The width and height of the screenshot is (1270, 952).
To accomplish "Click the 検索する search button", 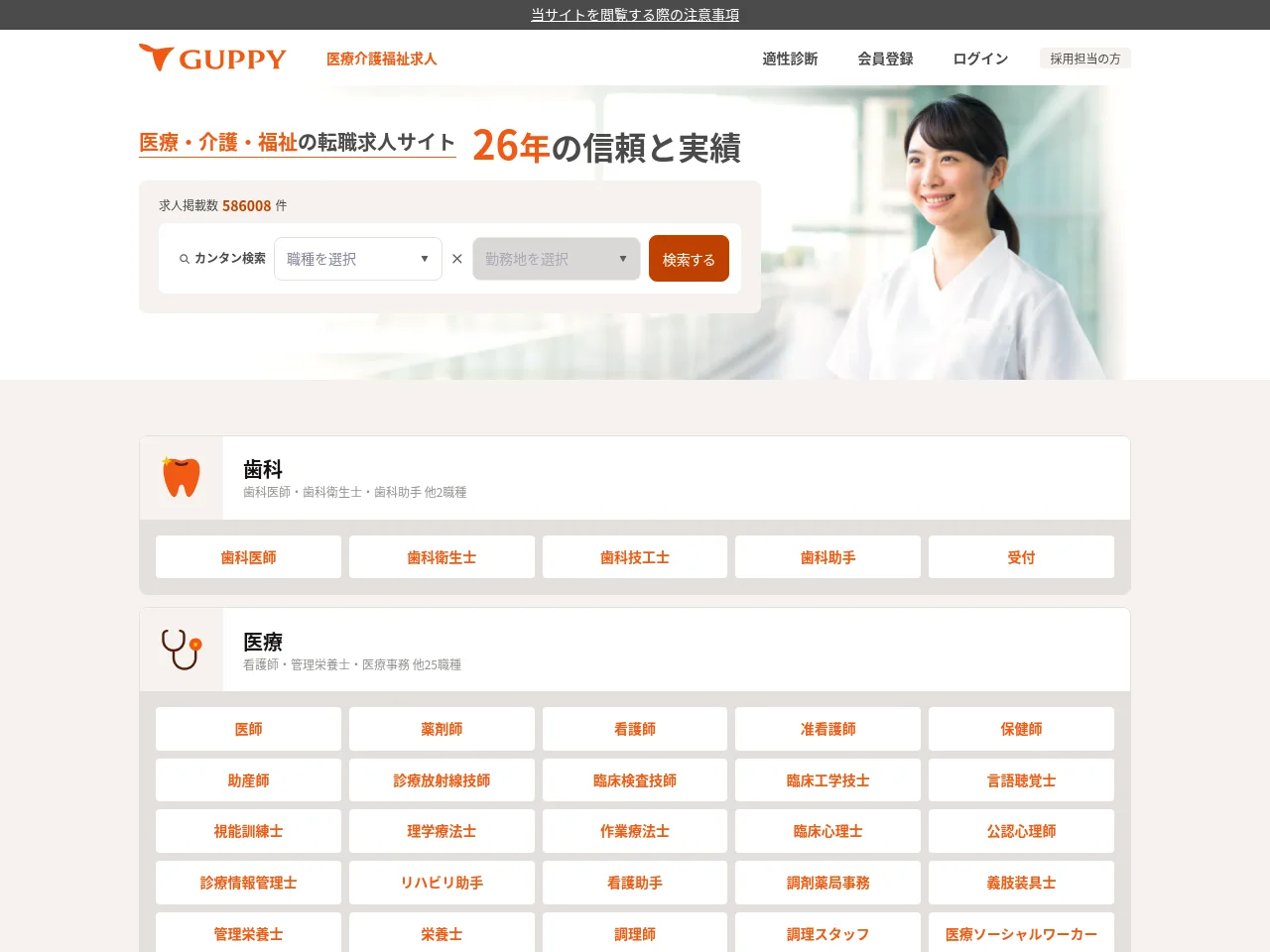I will (x=689, y=259).
